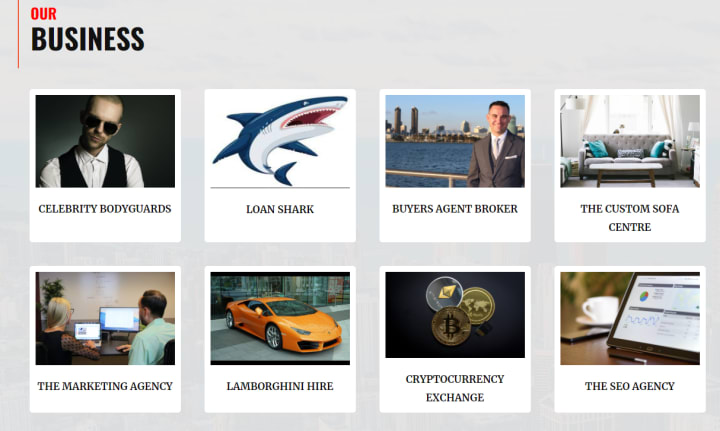Click the BUSINESS section heading
This screenshot has height=431, width=720.
coord(88,39)
